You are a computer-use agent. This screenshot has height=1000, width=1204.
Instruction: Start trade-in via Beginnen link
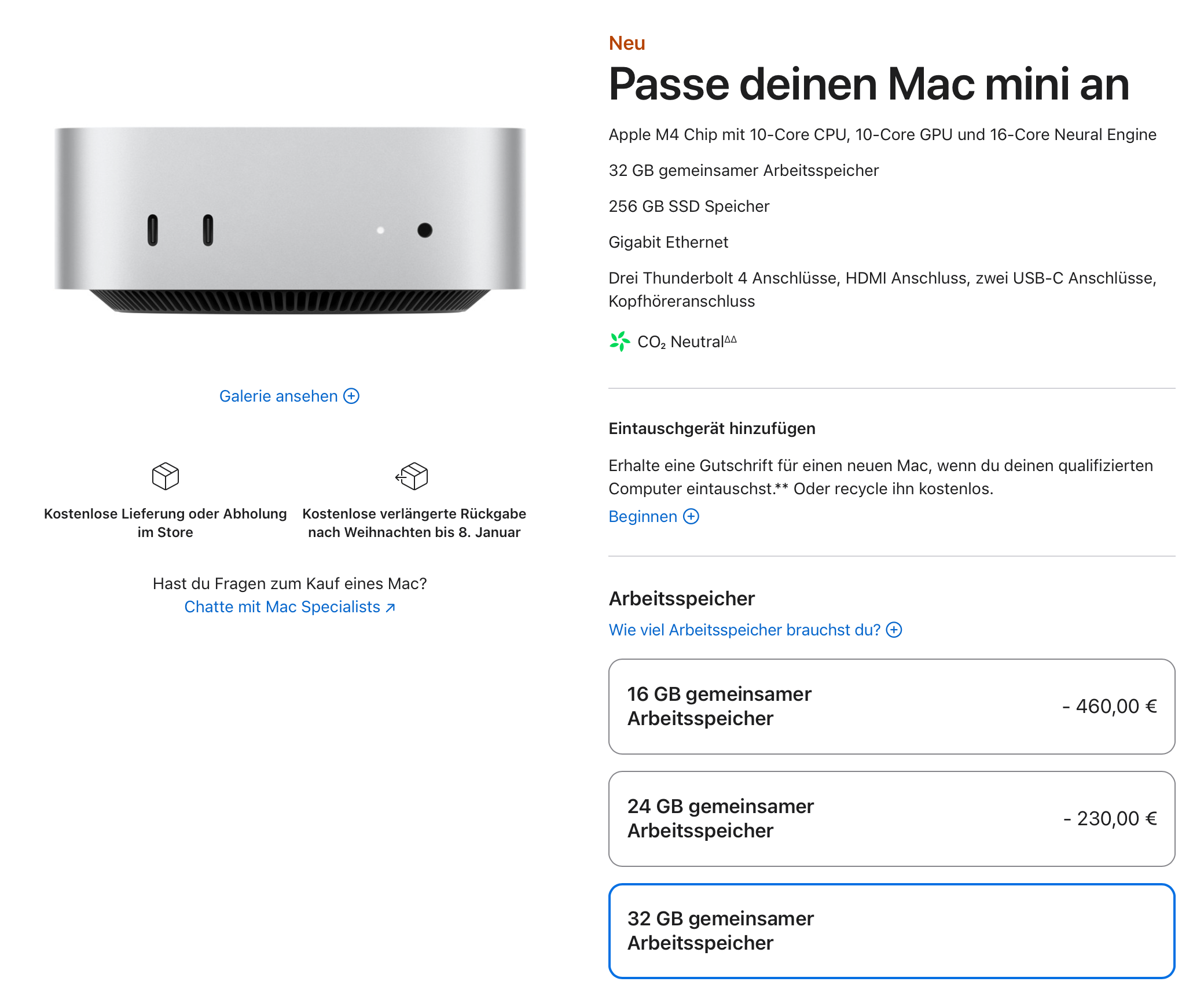[643, 516]
